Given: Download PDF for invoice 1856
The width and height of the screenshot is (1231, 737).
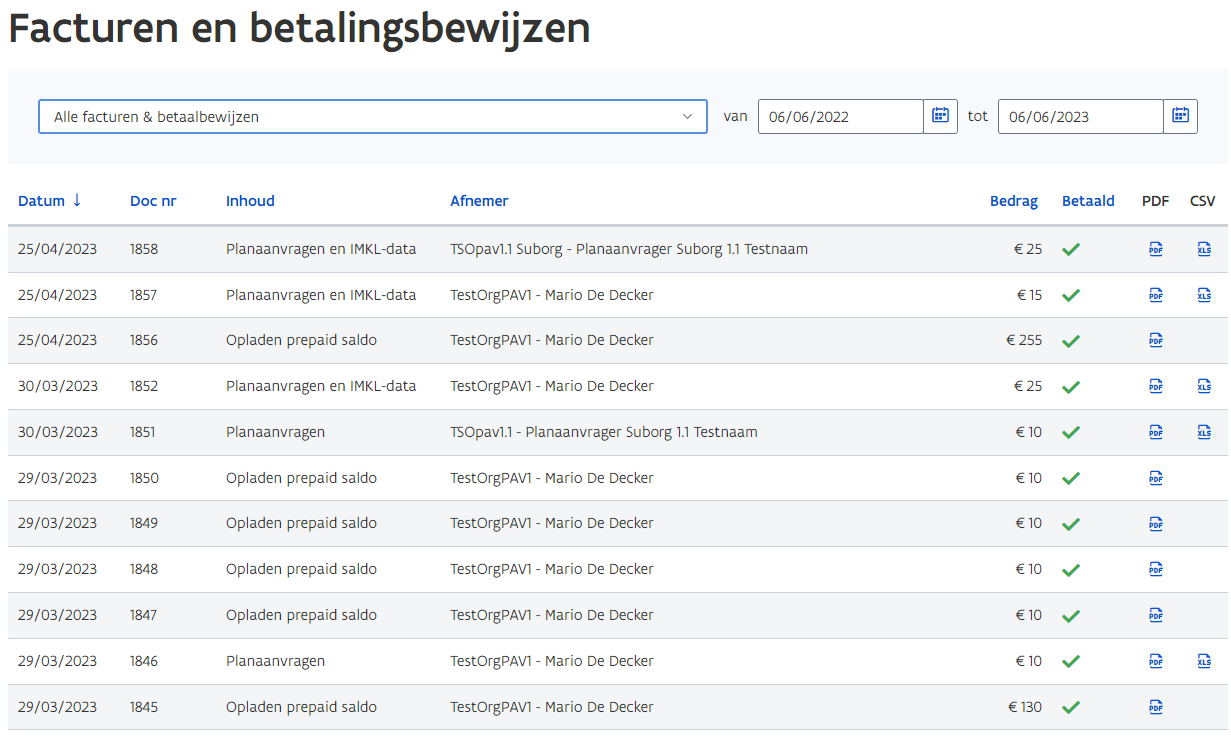Looking at the screenshot, I should pos(1156,340).
